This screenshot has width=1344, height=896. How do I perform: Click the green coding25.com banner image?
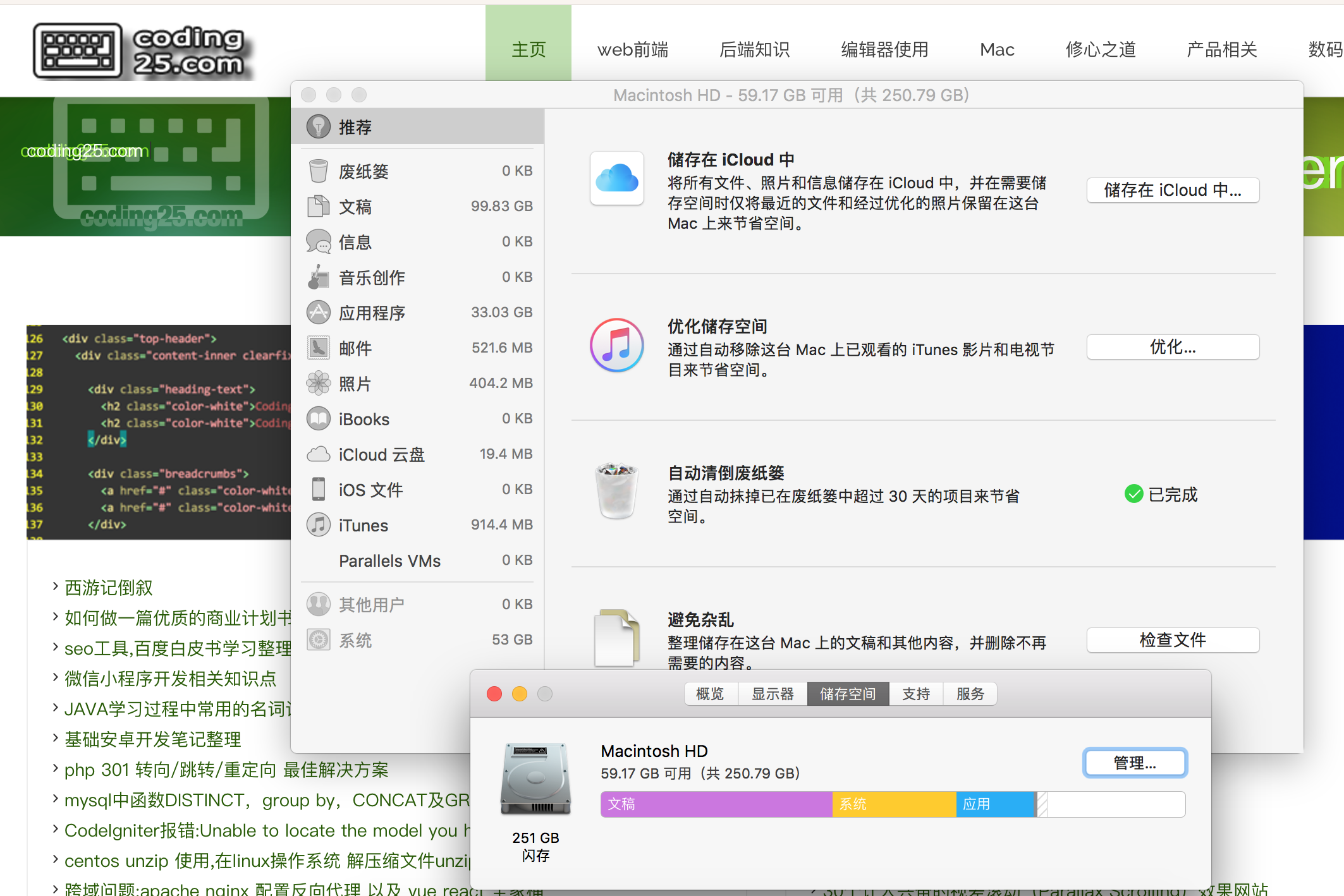145,167
